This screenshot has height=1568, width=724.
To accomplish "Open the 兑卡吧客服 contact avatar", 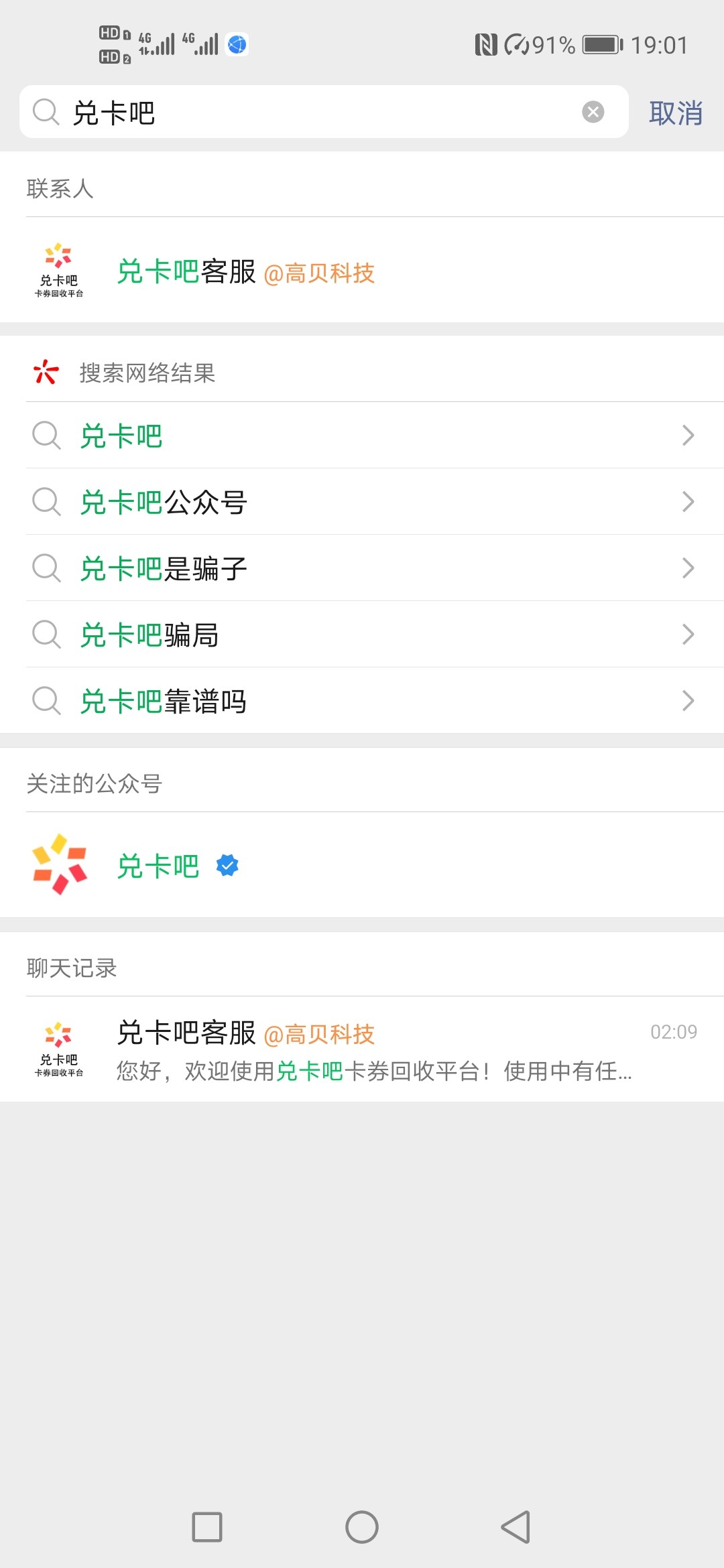I will click(59, 270).
